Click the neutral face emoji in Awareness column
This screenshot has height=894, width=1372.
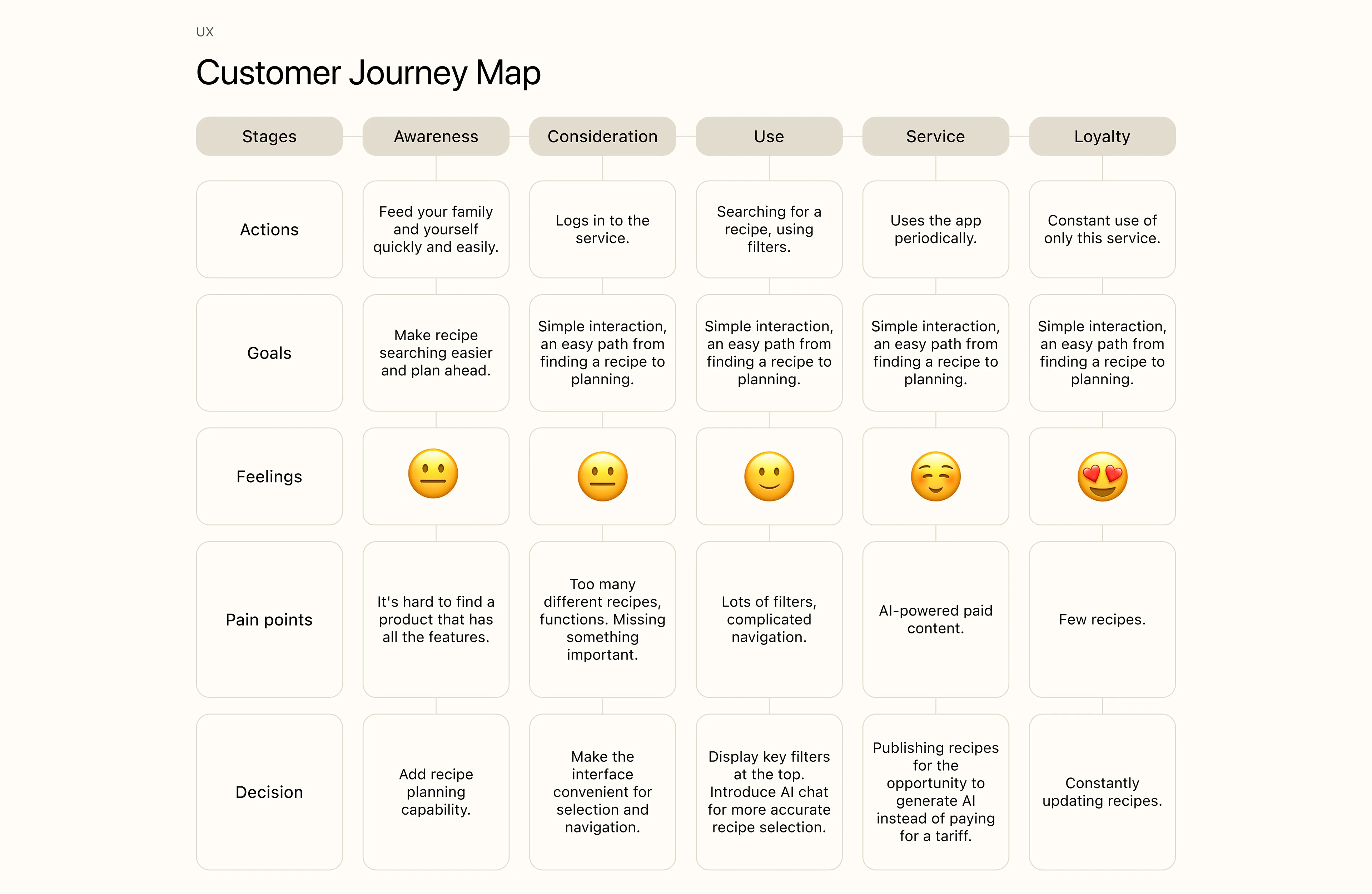click(433, 474)
